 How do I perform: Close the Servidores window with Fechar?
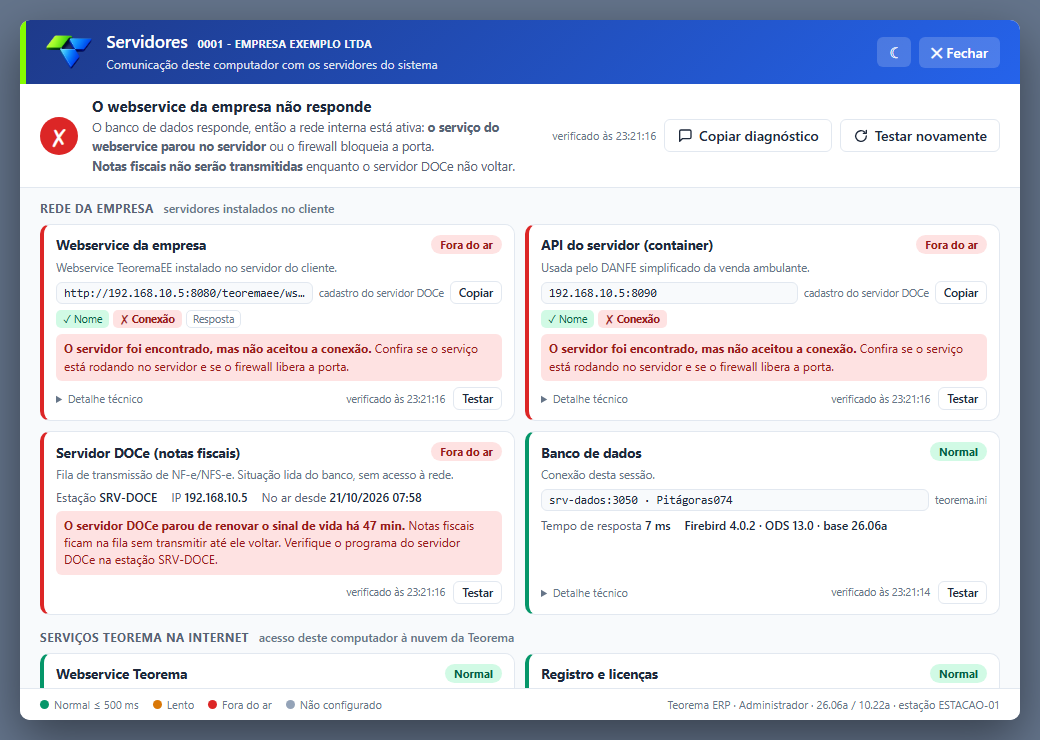pyautogui.click(x=959, y=52)
